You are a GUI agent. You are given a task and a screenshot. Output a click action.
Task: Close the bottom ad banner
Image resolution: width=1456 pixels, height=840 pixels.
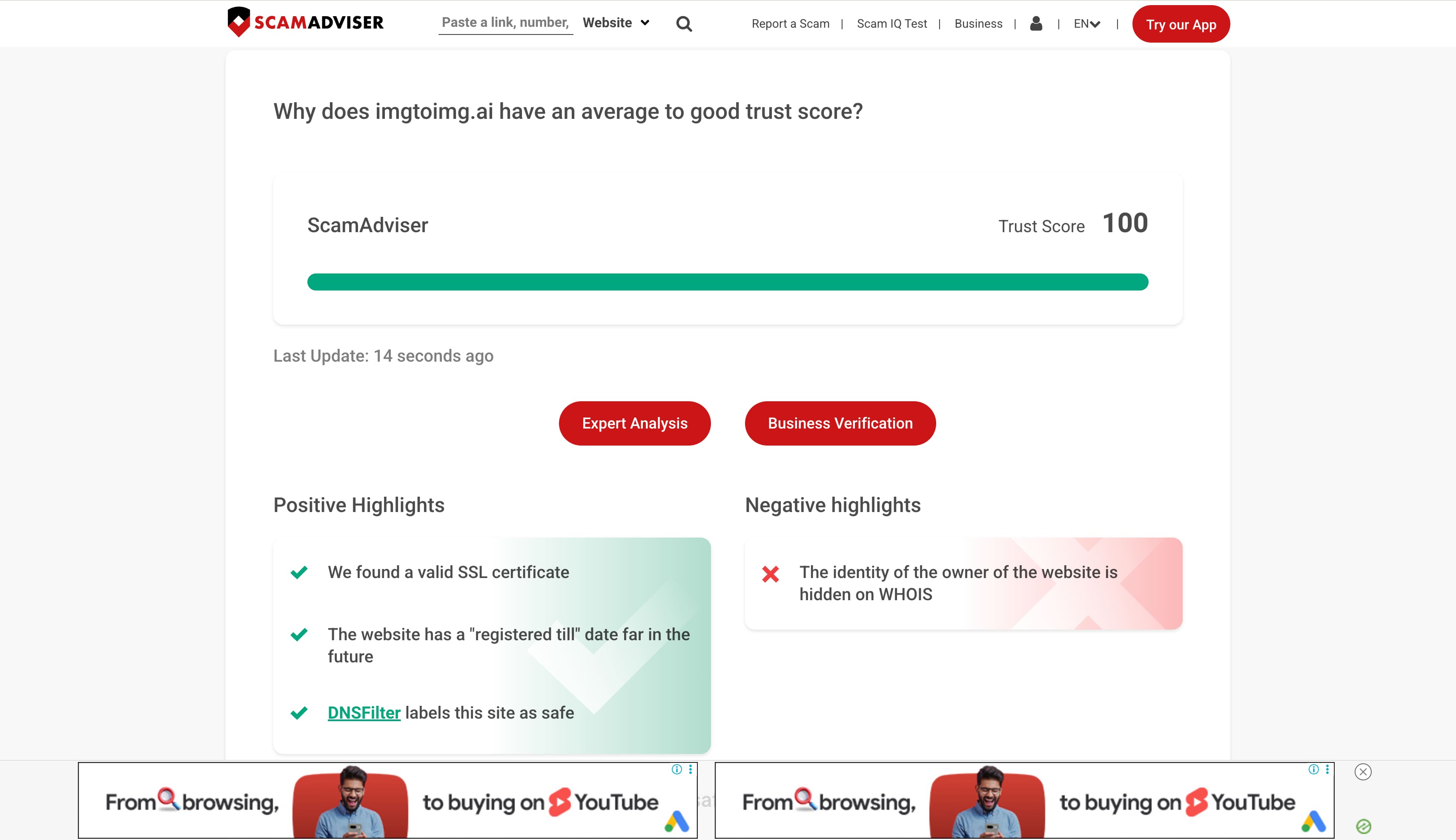1363,772
